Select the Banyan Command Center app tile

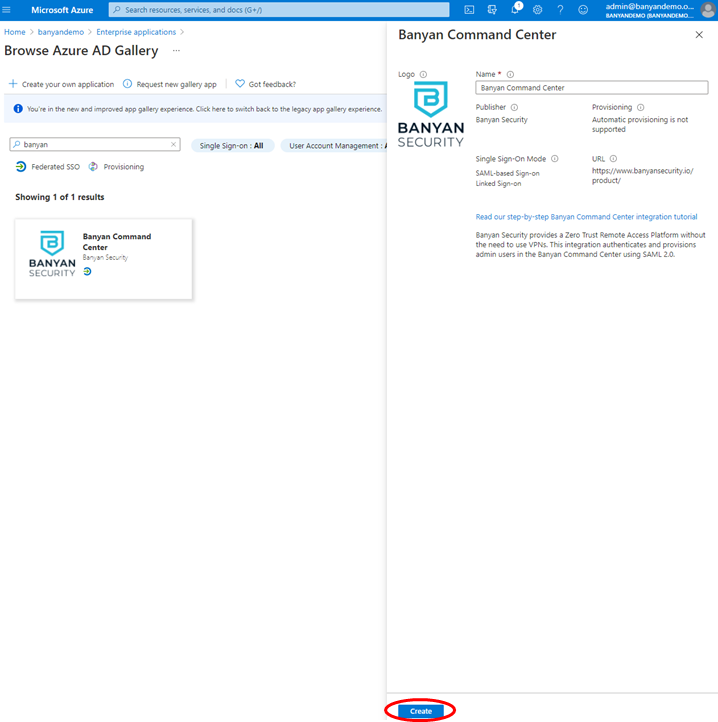[x=103, y=259]
